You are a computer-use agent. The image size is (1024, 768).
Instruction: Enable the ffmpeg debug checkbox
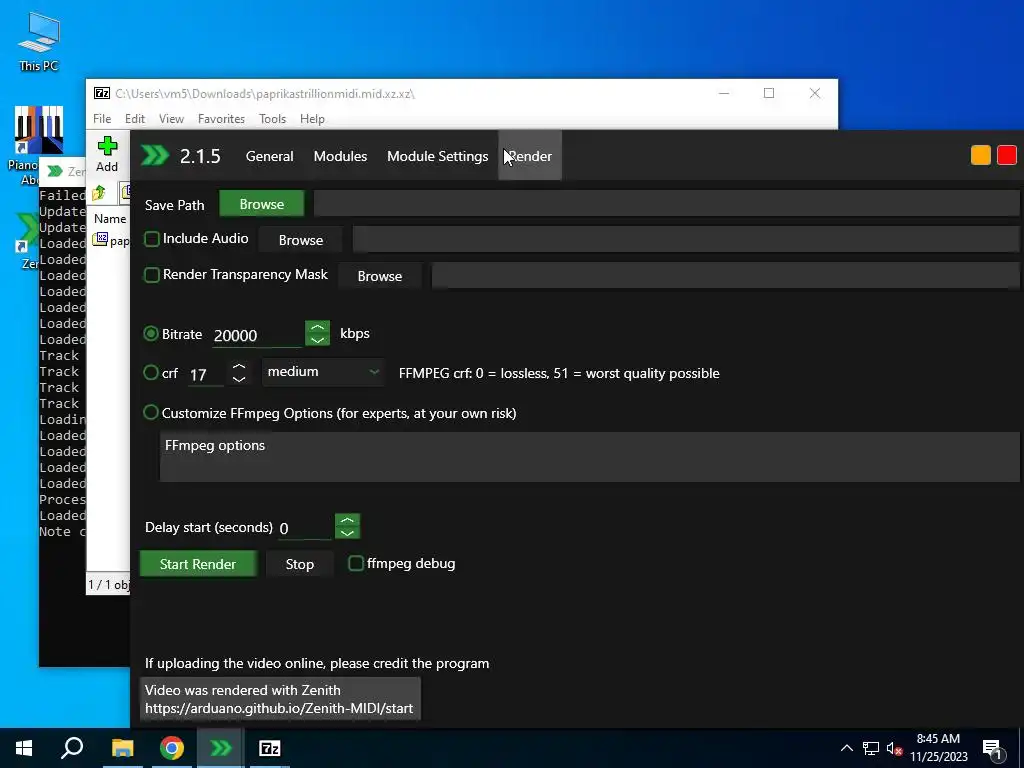pyautogui.click(x=356, y=563)
